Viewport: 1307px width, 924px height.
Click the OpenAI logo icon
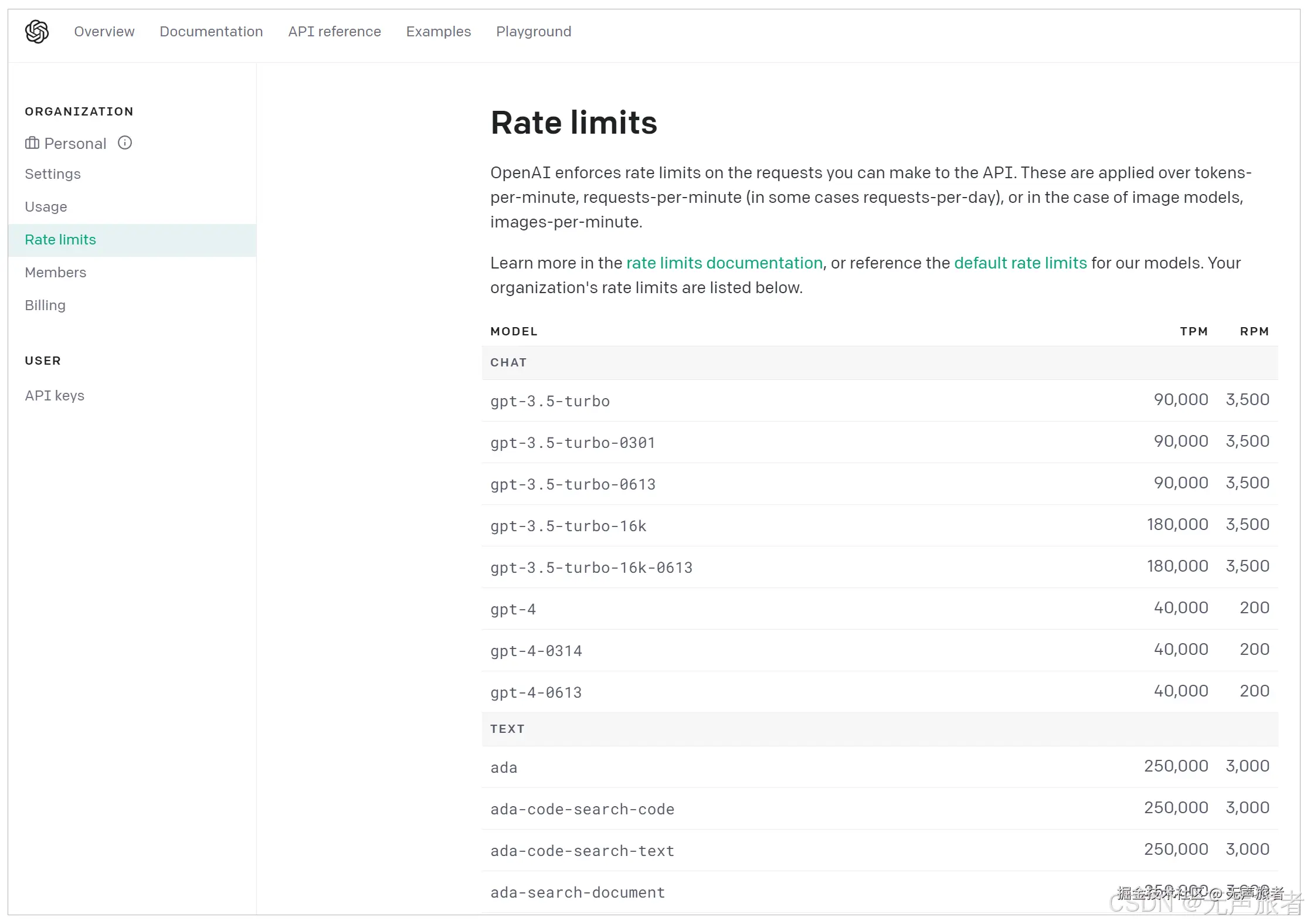tap(36, 32)
